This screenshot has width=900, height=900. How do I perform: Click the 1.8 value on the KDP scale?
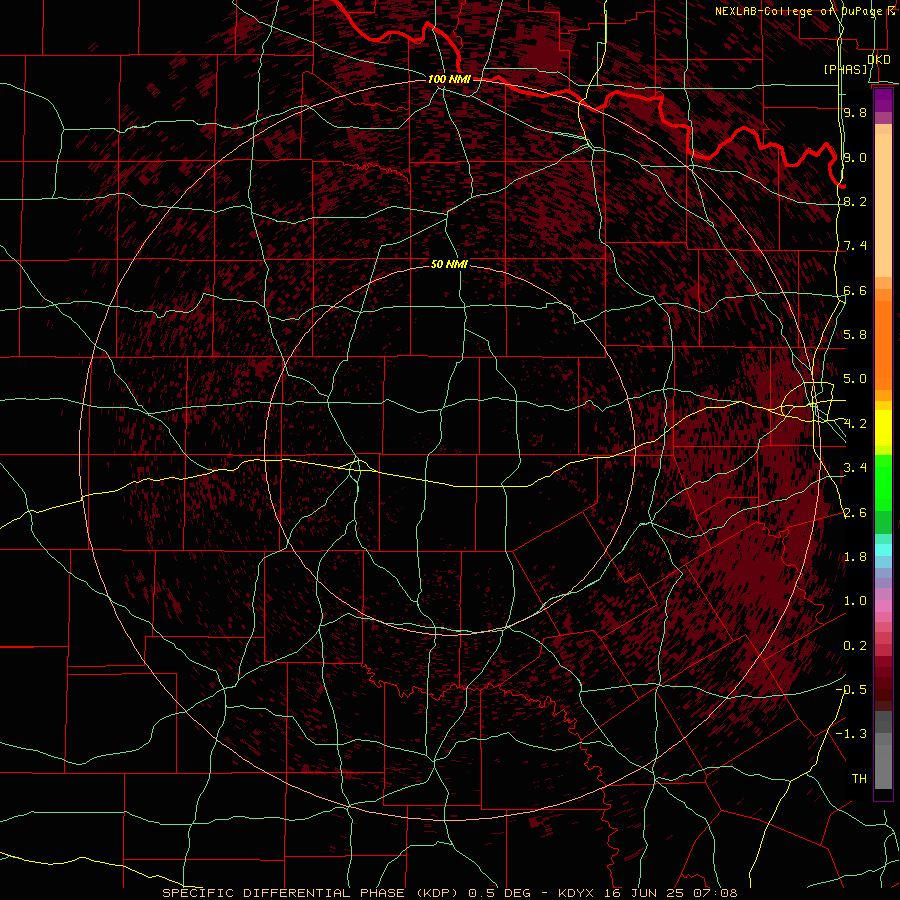pyautogui.click(x=855, y=556)
